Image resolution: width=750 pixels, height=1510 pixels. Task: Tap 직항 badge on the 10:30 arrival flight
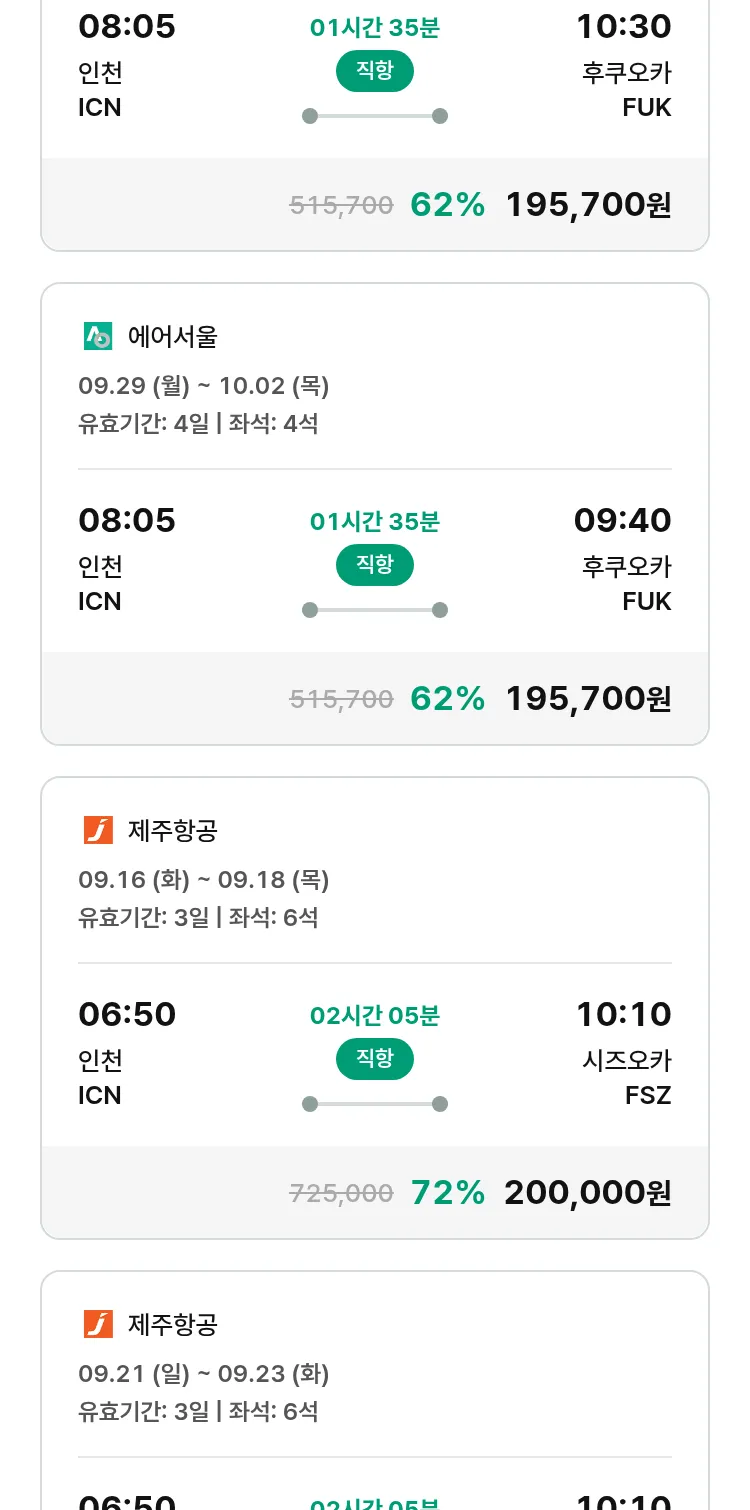[375, 71]
